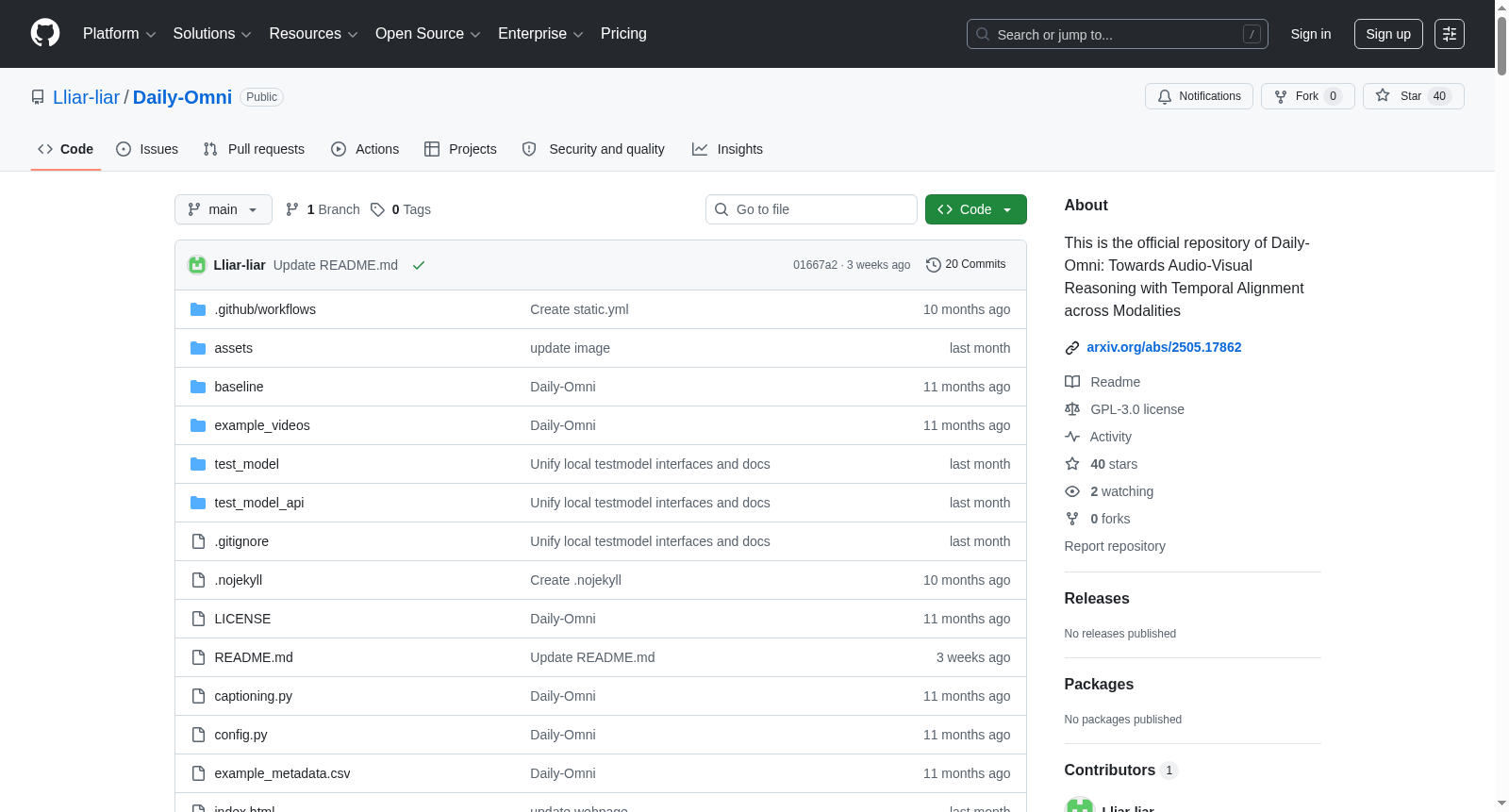Open the Daily-Omni repository name link
This screenshot has height=812, width=1509.
point(182,97)
